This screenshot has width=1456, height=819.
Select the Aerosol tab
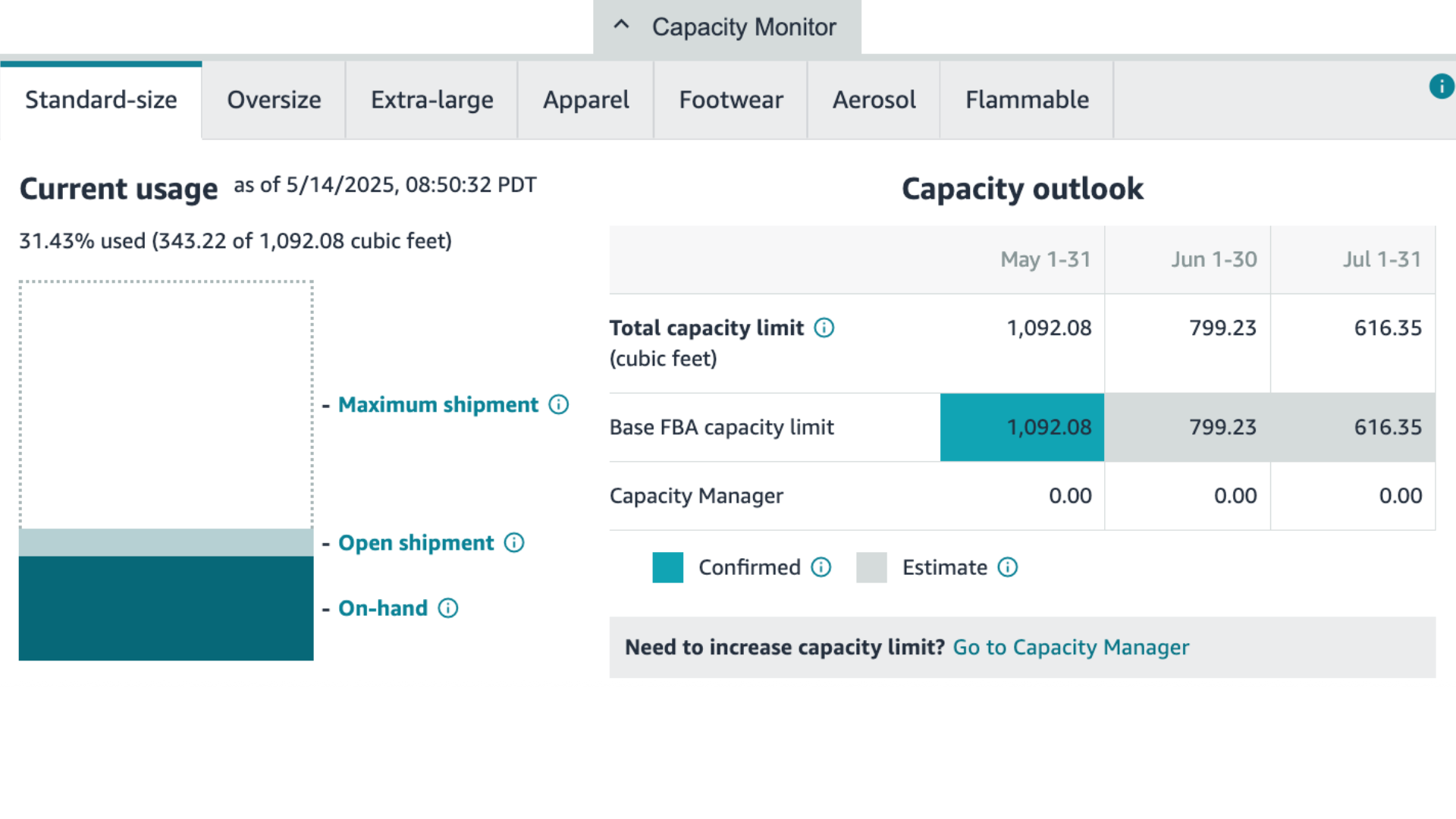874,100
